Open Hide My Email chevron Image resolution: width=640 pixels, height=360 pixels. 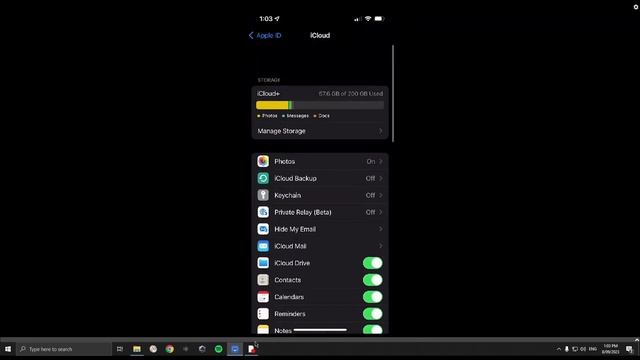coord(380,229)
